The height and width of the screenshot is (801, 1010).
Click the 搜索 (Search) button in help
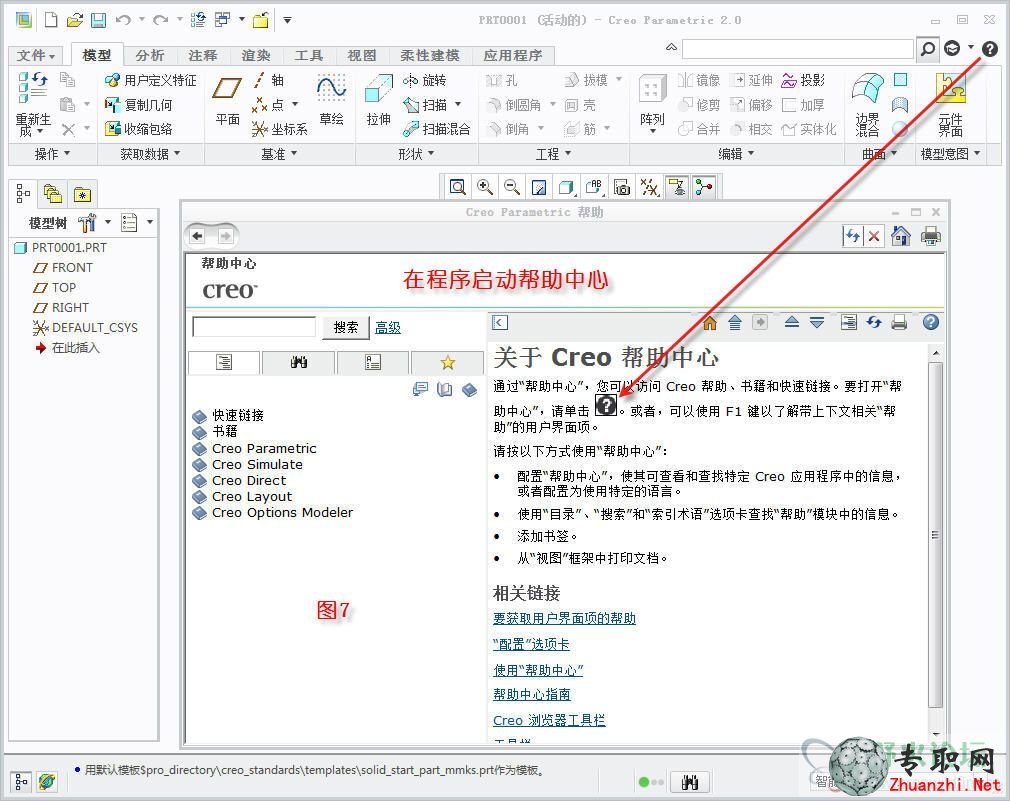point(346,327)
